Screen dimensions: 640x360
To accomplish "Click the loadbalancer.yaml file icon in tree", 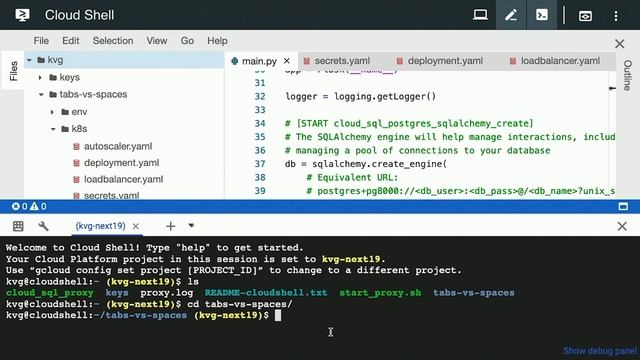I will click(76, 180).
